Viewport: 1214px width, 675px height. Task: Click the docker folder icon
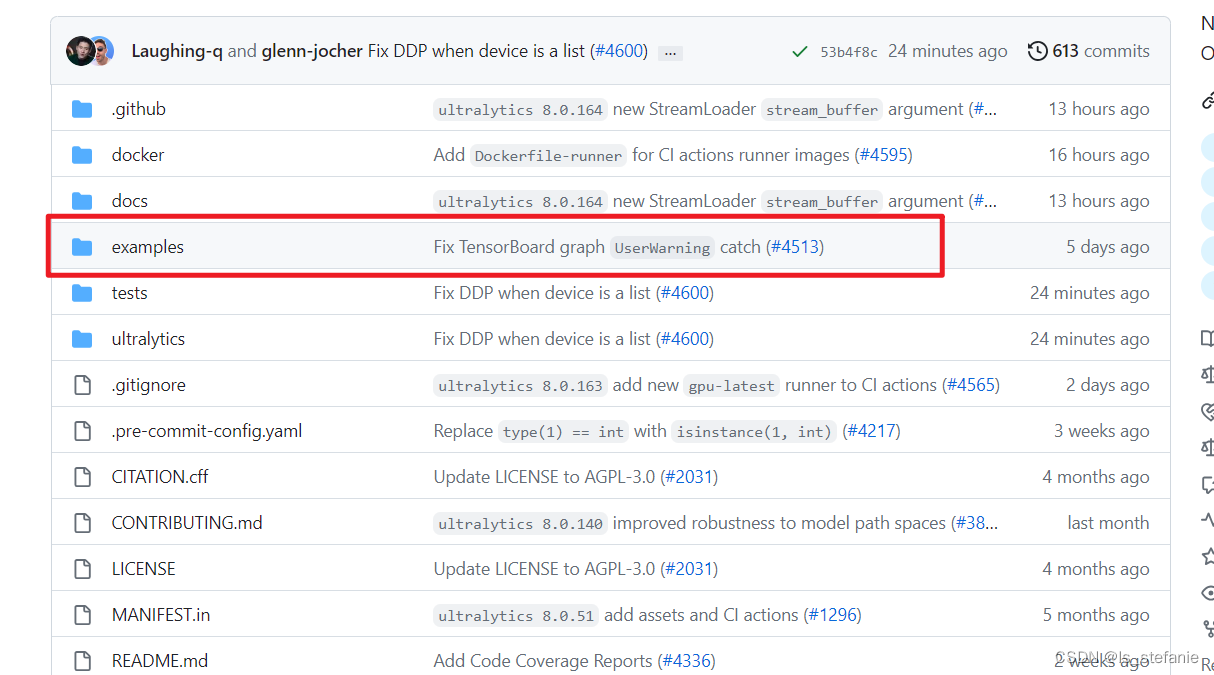click(x=82, y=155)
